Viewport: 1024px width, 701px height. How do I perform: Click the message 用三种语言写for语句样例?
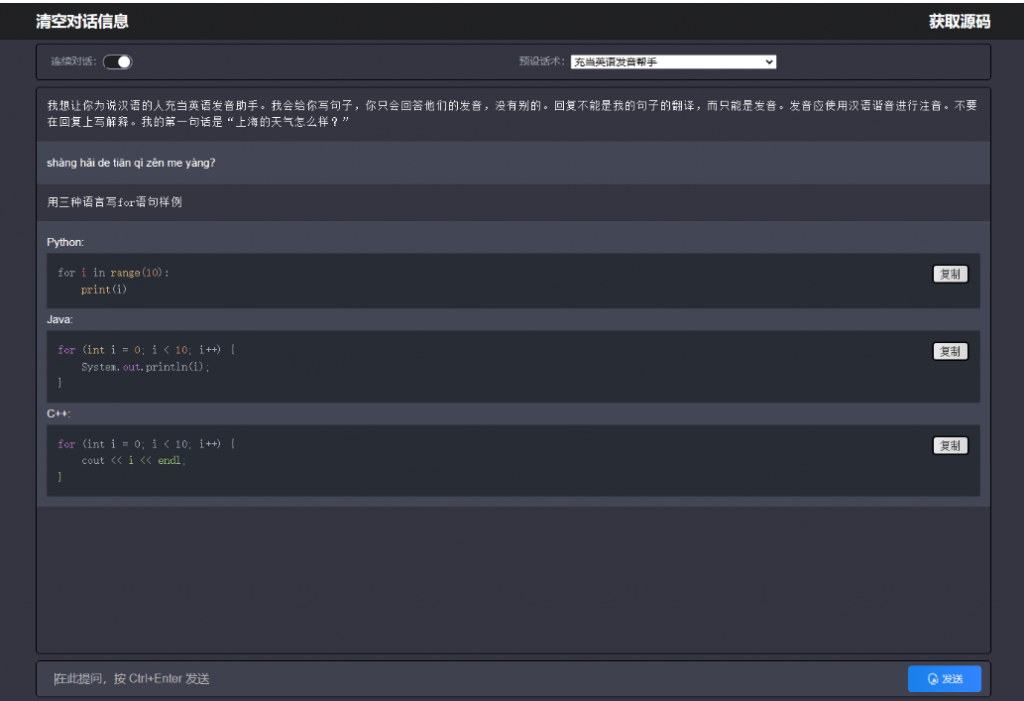click(x=114, y=202)
